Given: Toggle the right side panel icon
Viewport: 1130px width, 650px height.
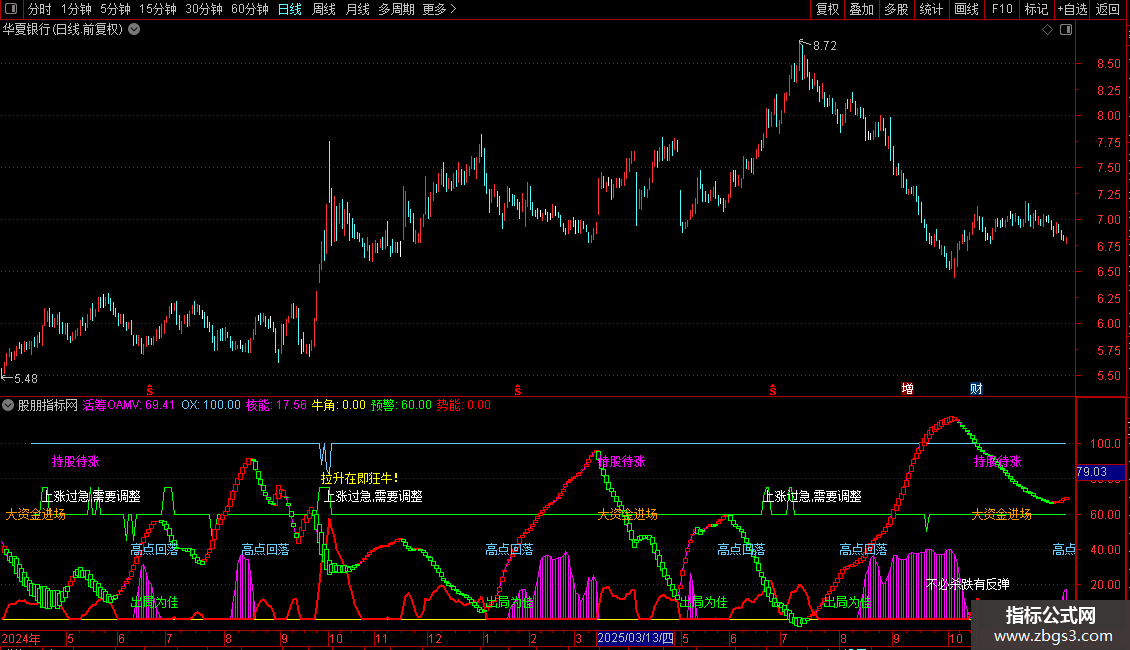Looking at the screenshot, I should pos(1066,30).
